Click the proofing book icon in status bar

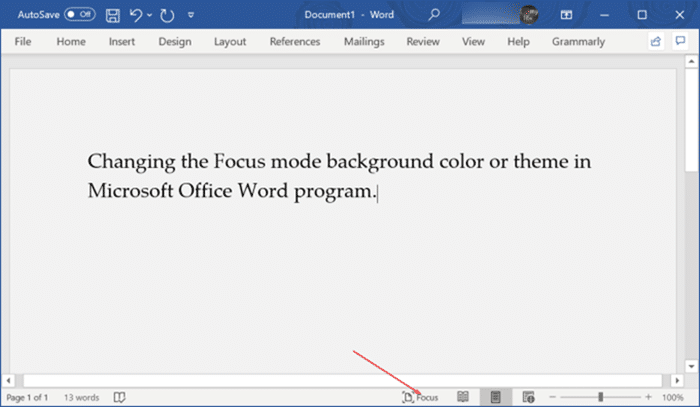[119, 397]
